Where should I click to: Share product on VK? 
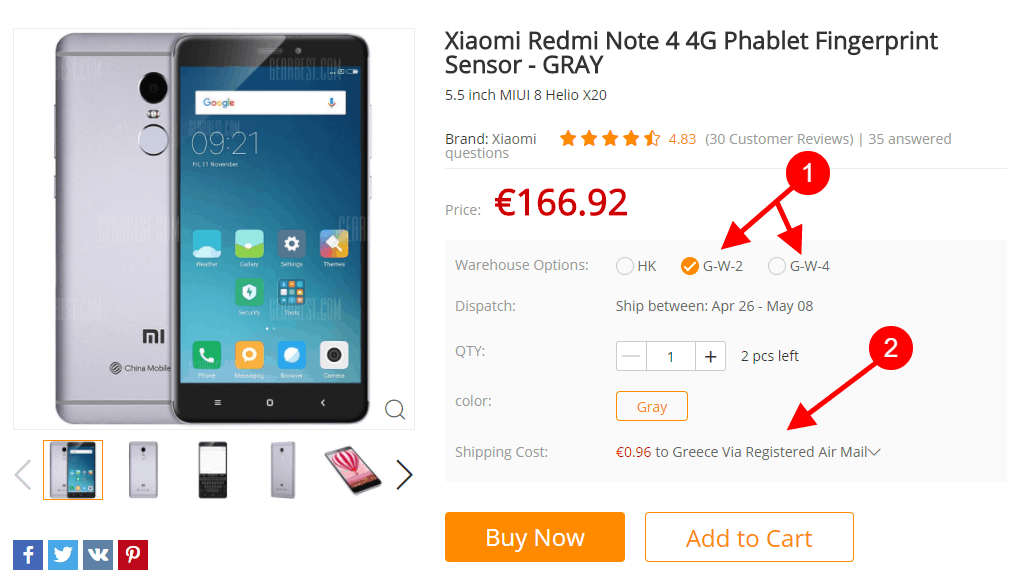click(98, 554)
